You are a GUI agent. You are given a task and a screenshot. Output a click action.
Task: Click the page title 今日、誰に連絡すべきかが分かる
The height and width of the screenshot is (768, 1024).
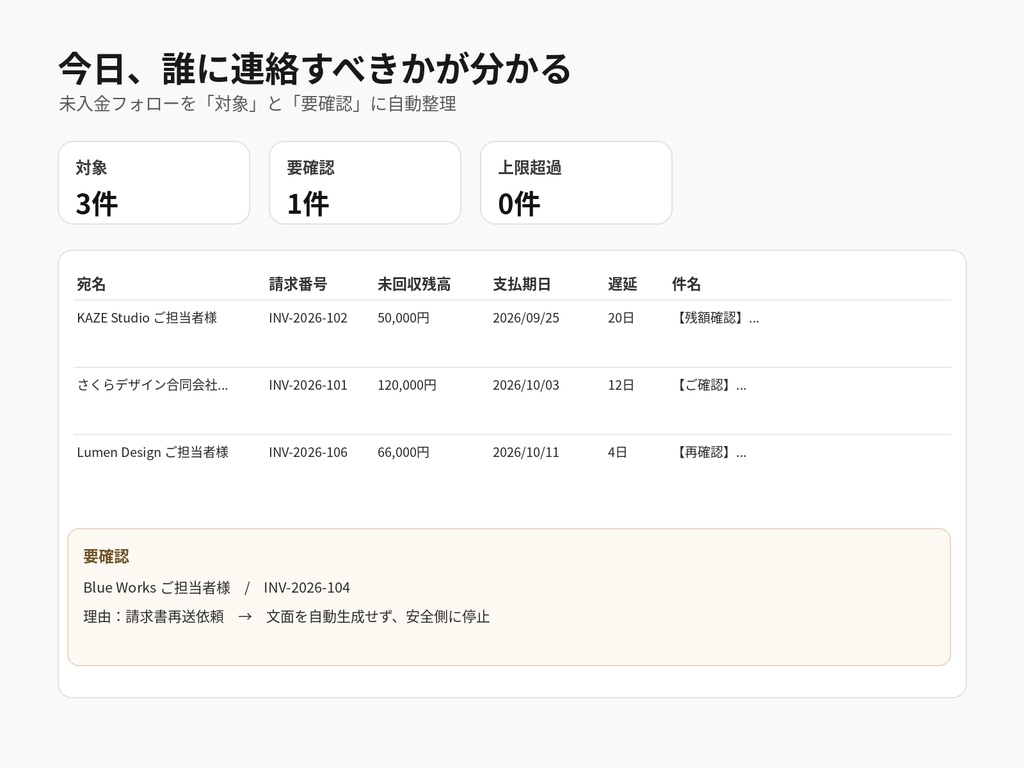click(315, 69)
